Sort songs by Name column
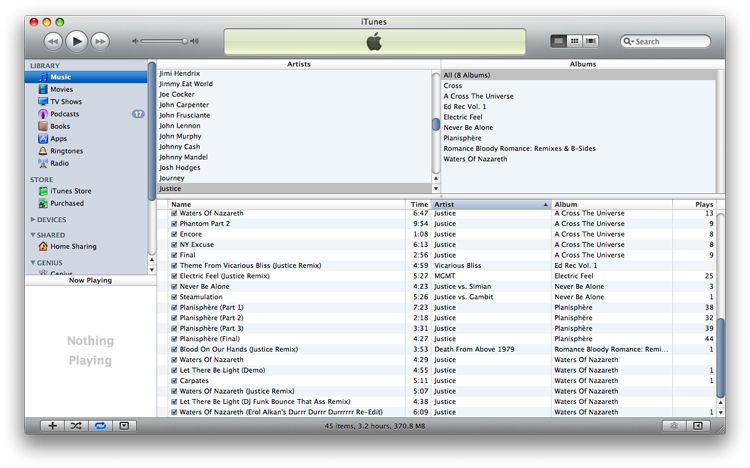The image size is (750, 468). [287, 204]
